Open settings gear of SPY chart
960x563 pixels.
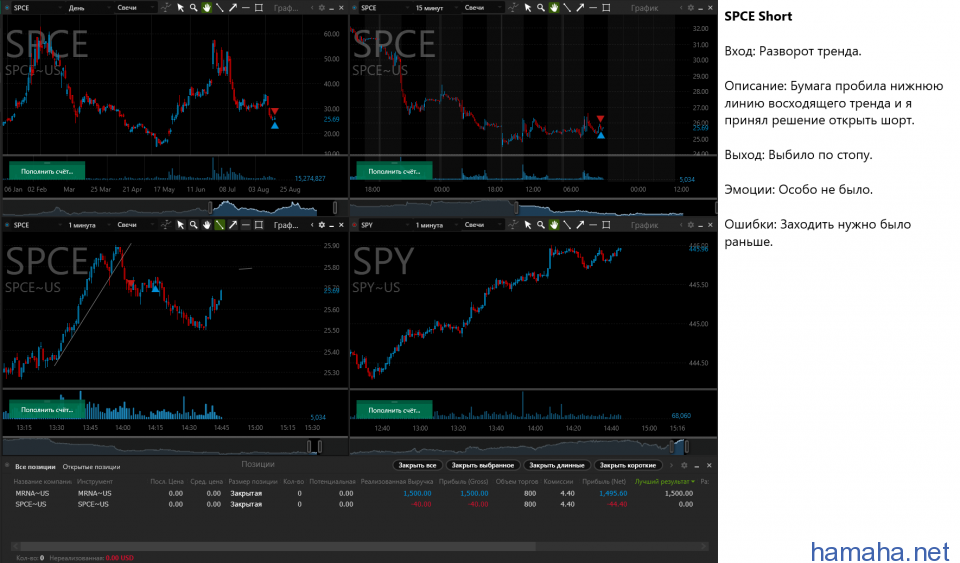[x=691, y=225]
